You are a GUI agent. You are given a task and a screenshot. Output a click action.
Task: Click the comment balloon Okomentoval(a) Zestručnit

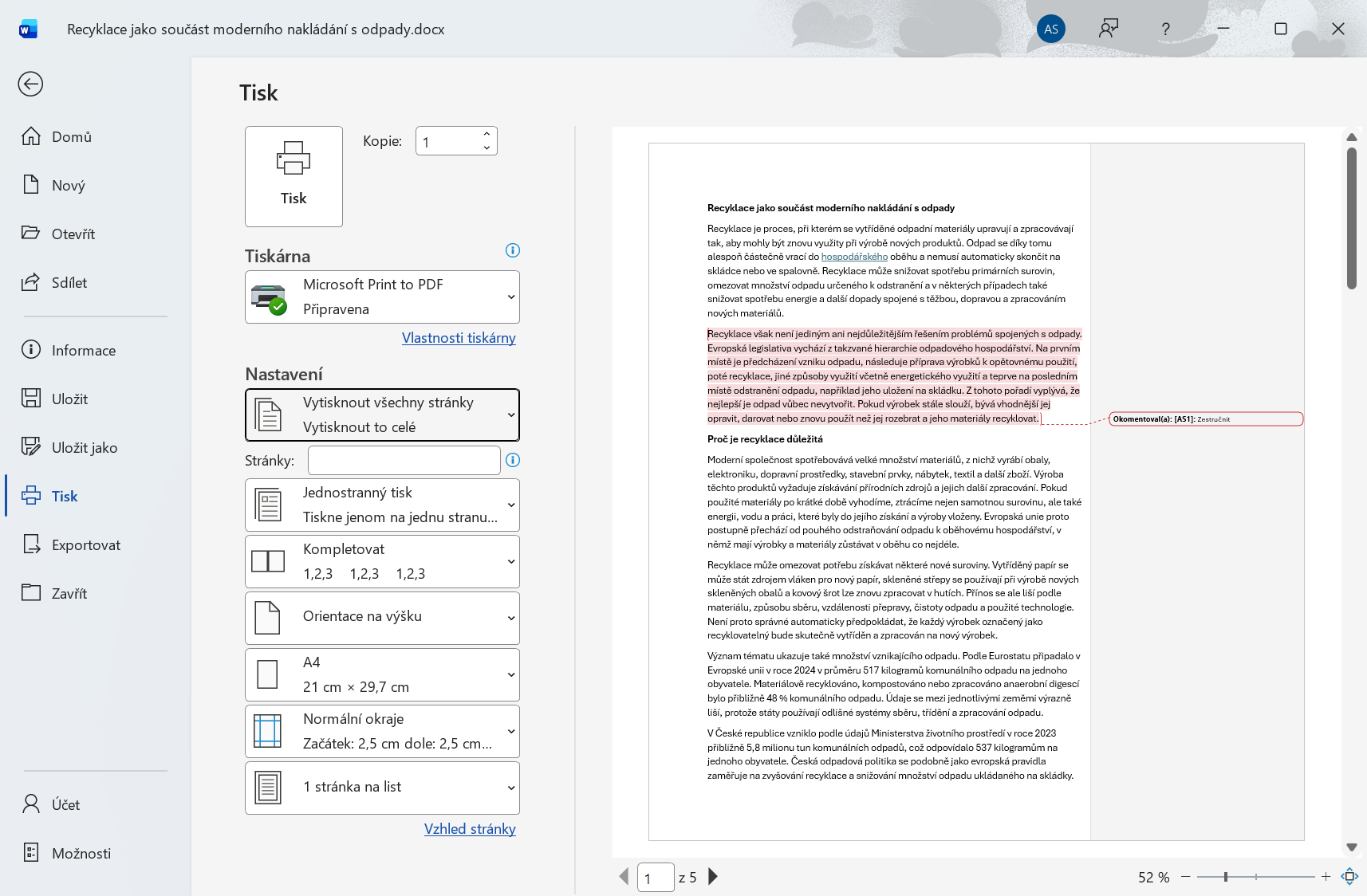tap(1206, 419)
